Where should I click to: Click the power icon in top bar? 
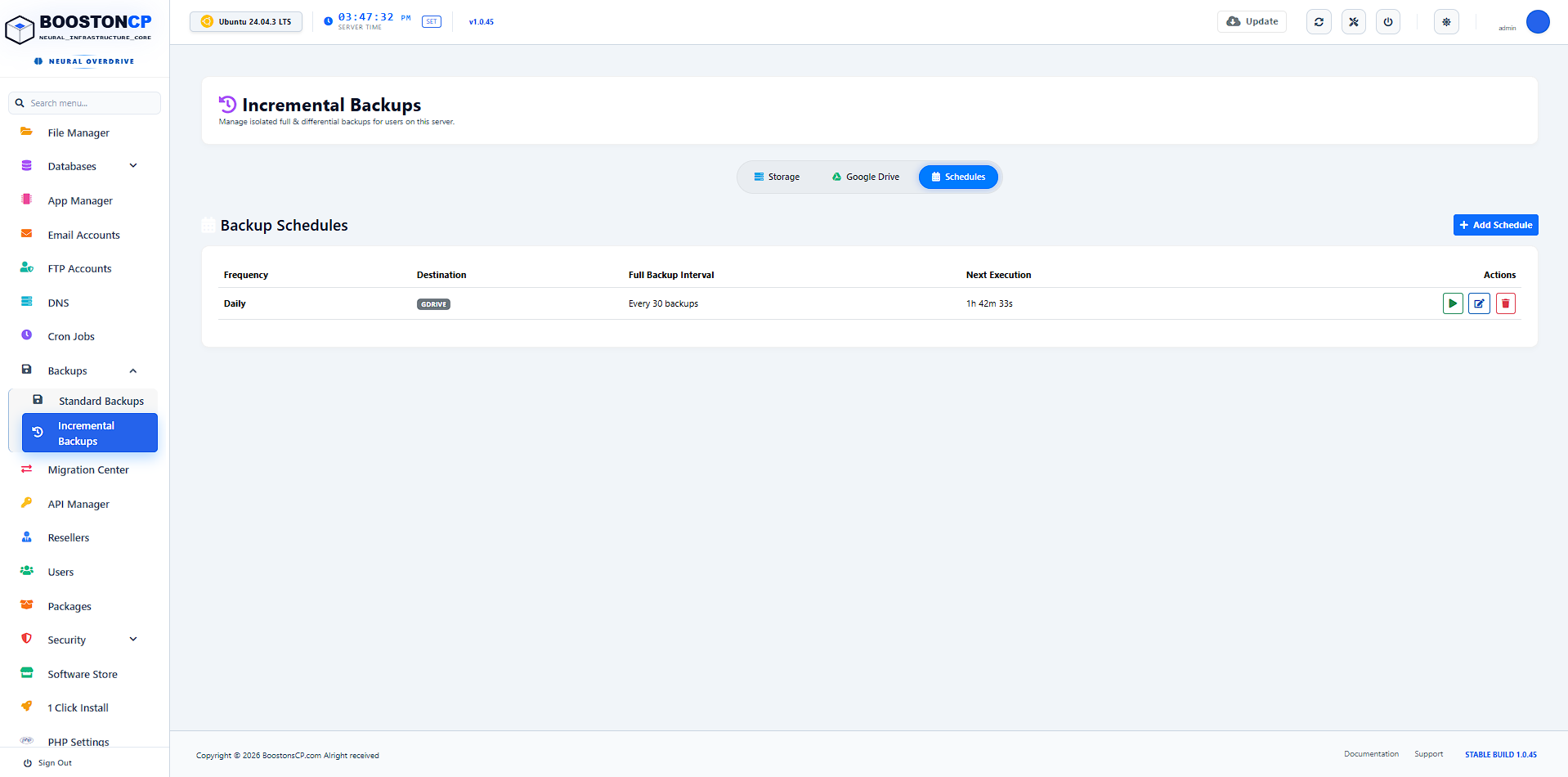tap(1388, 22)
